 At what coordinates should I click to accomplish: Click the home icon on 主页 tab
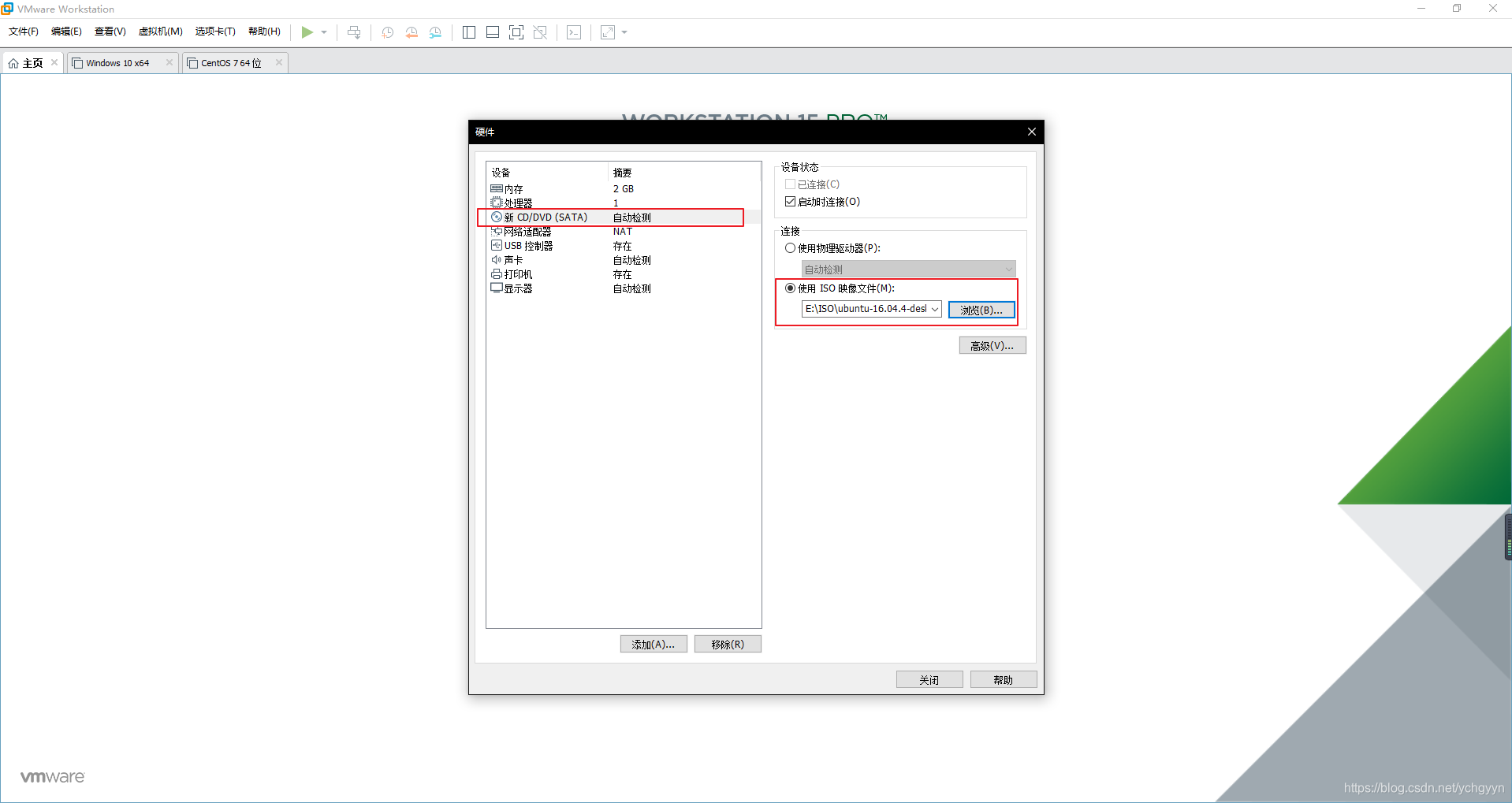point(13,63)
